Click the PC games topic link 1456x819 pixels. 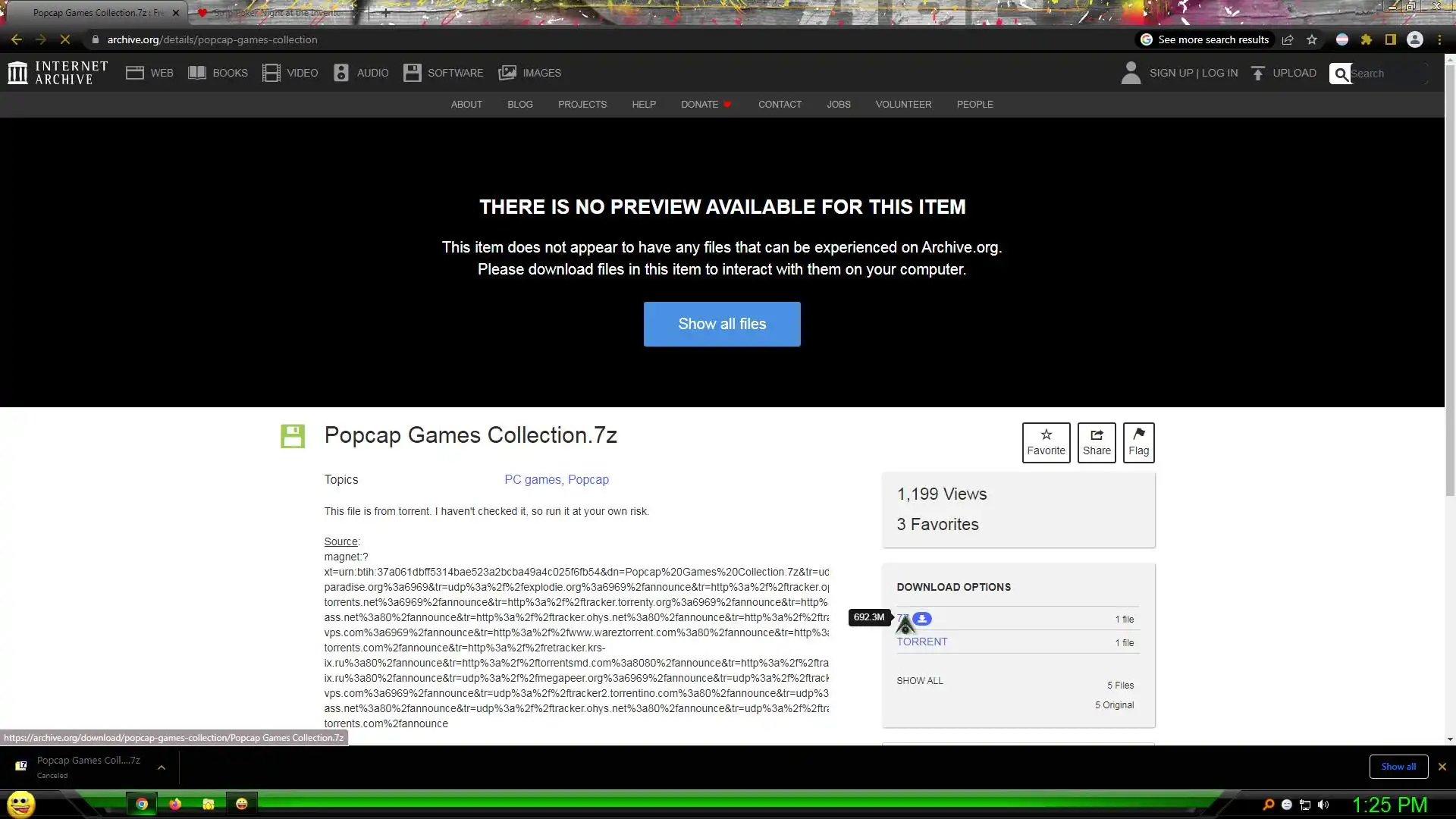tap(532, 479)
